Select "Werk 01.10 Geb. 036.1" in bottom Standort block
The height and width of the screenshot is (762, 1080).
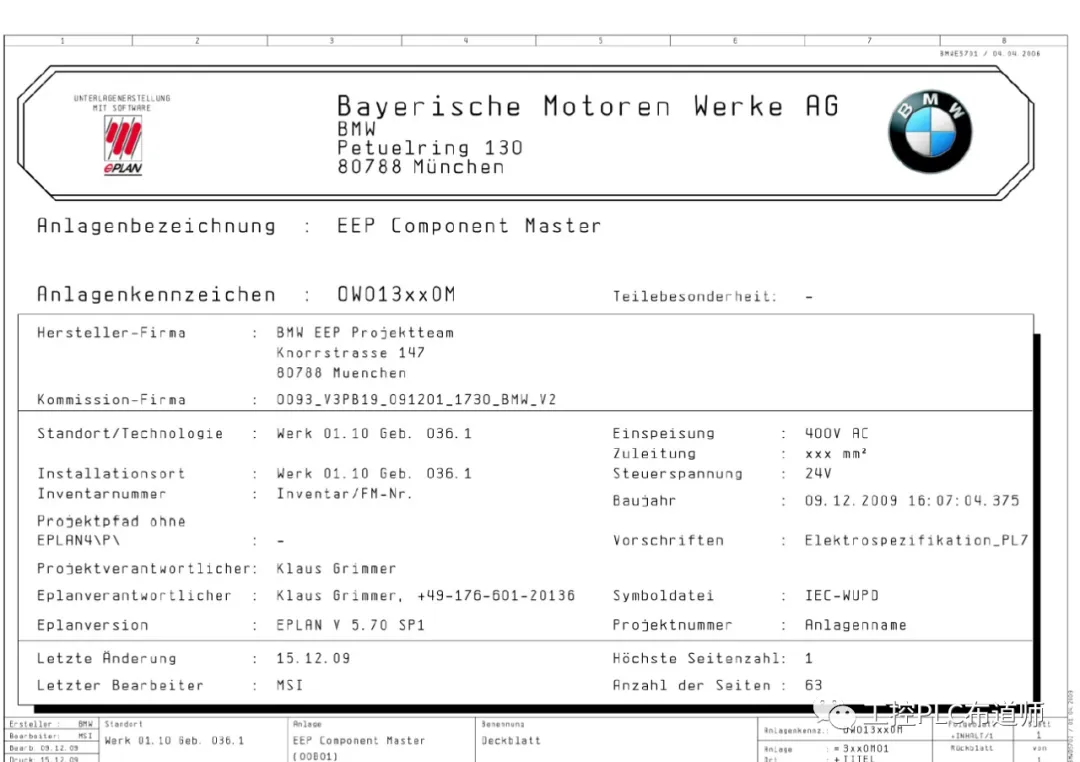click(x=174, y=741)
